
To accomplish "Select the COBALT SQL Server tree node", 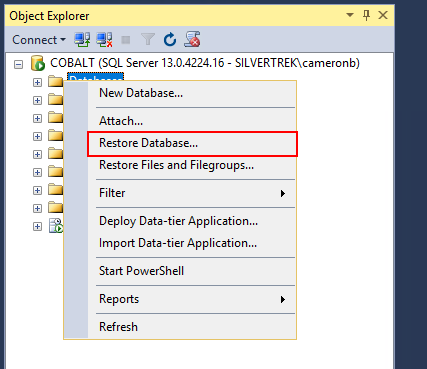I will pyautogui.click(x=205, y=63).
